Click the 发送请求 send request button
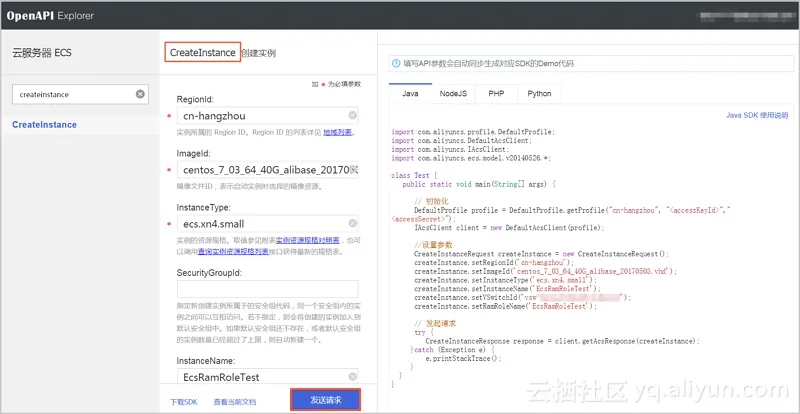Image resolution: width=800 pixels, height=414 pixels. (x=326, y=400)
